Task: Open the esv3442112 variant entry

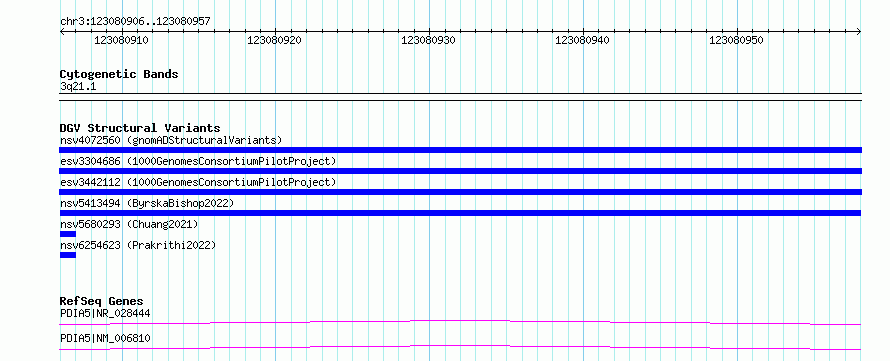Action: pos(198,182)
